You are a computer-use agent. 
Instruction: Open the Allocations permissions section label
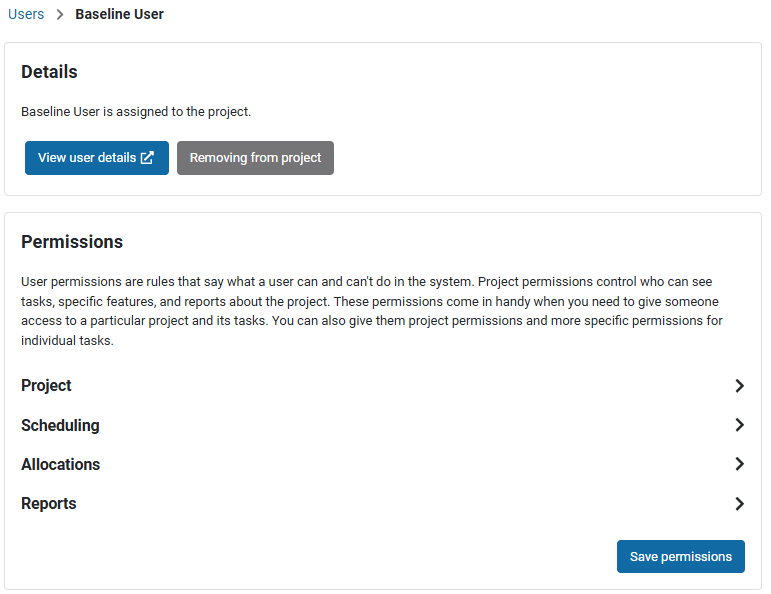pyautogui.click(x=60, y=464)
